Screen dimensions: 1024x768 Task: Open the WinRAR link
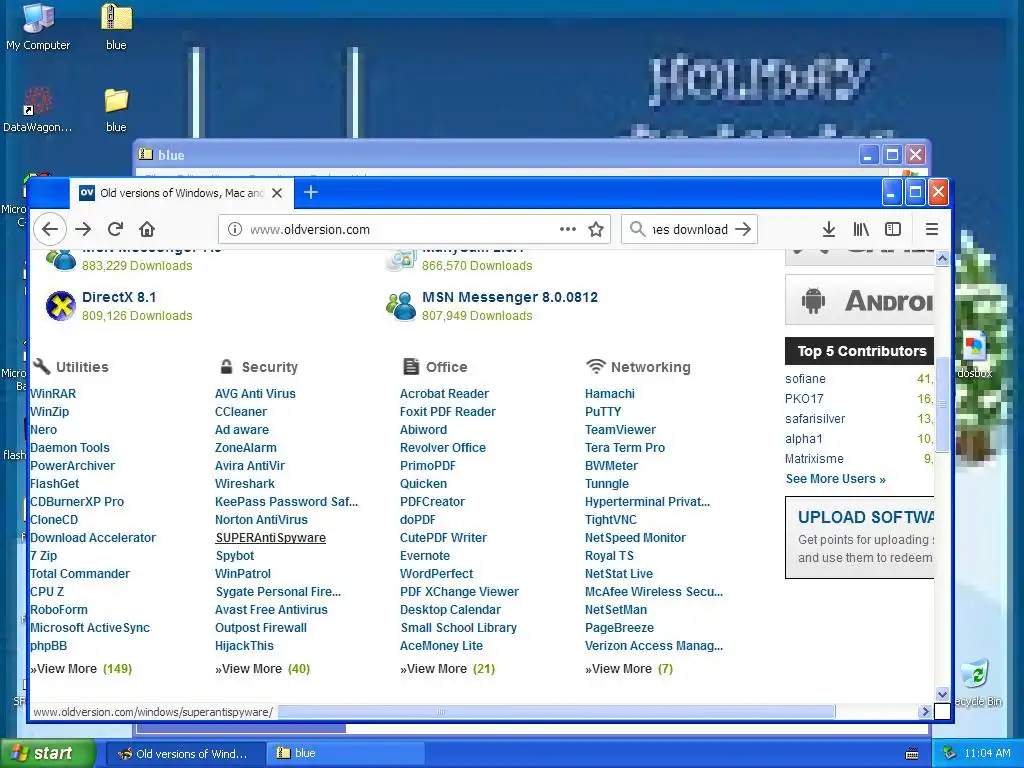53,394
